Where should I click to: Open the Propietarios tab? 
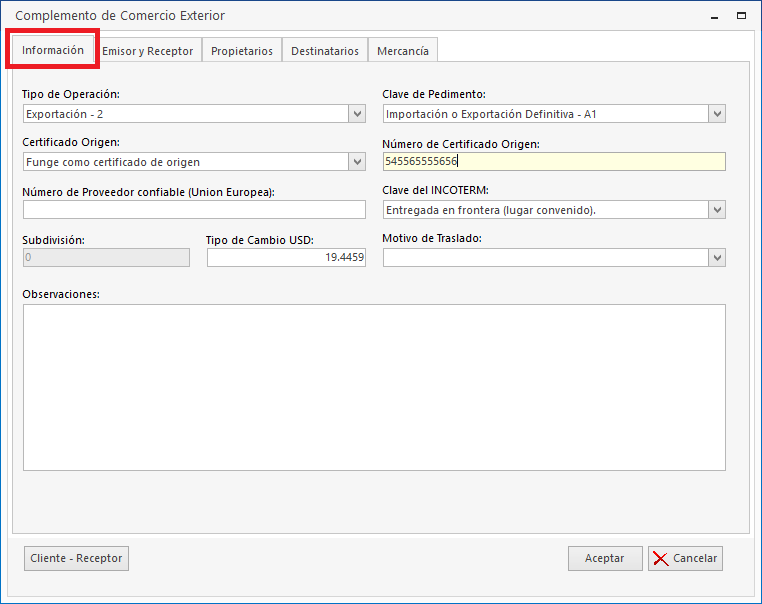coord(241,51)
